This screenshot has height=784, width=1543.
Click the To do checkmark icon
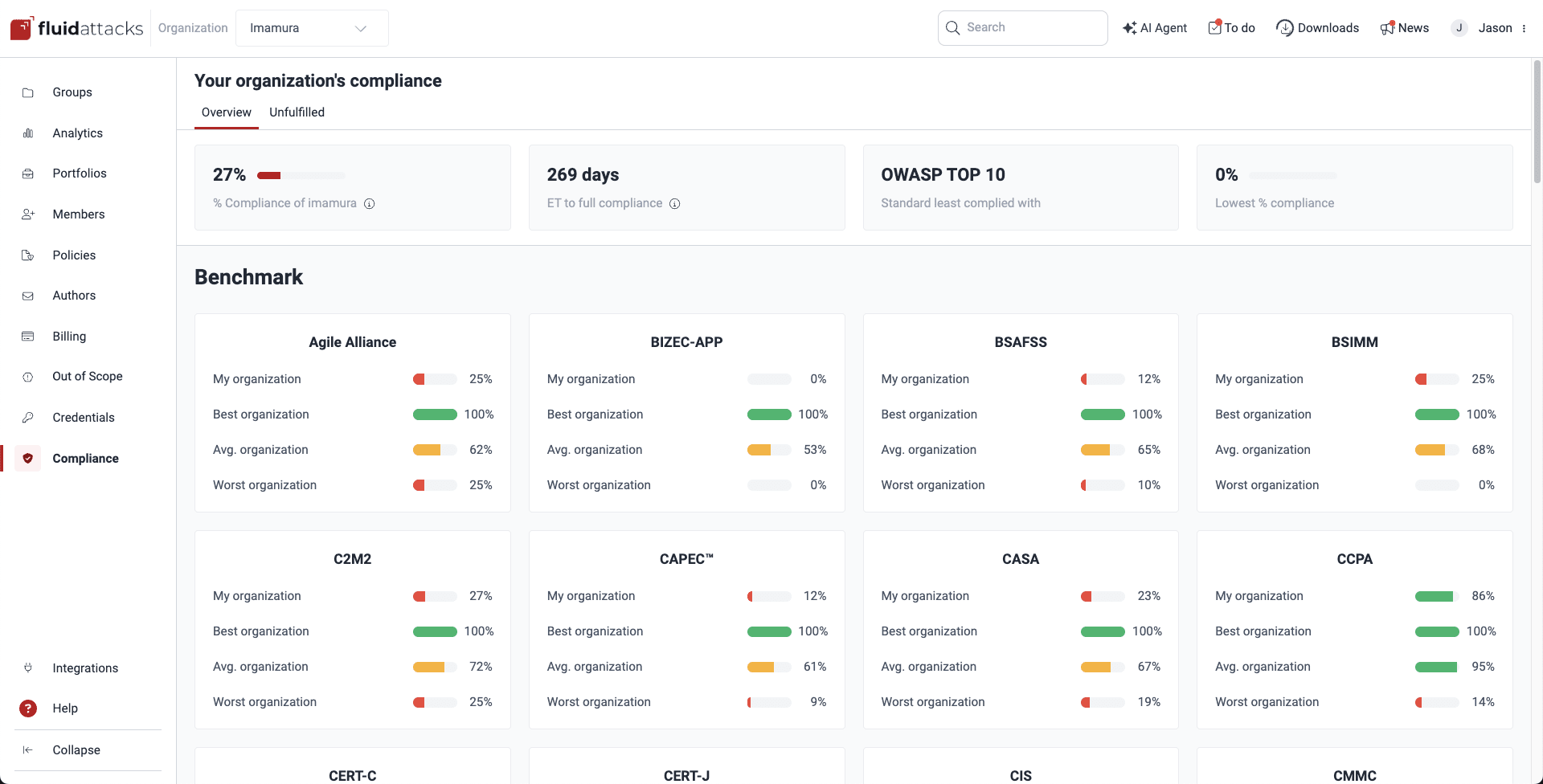[1214, 27]
